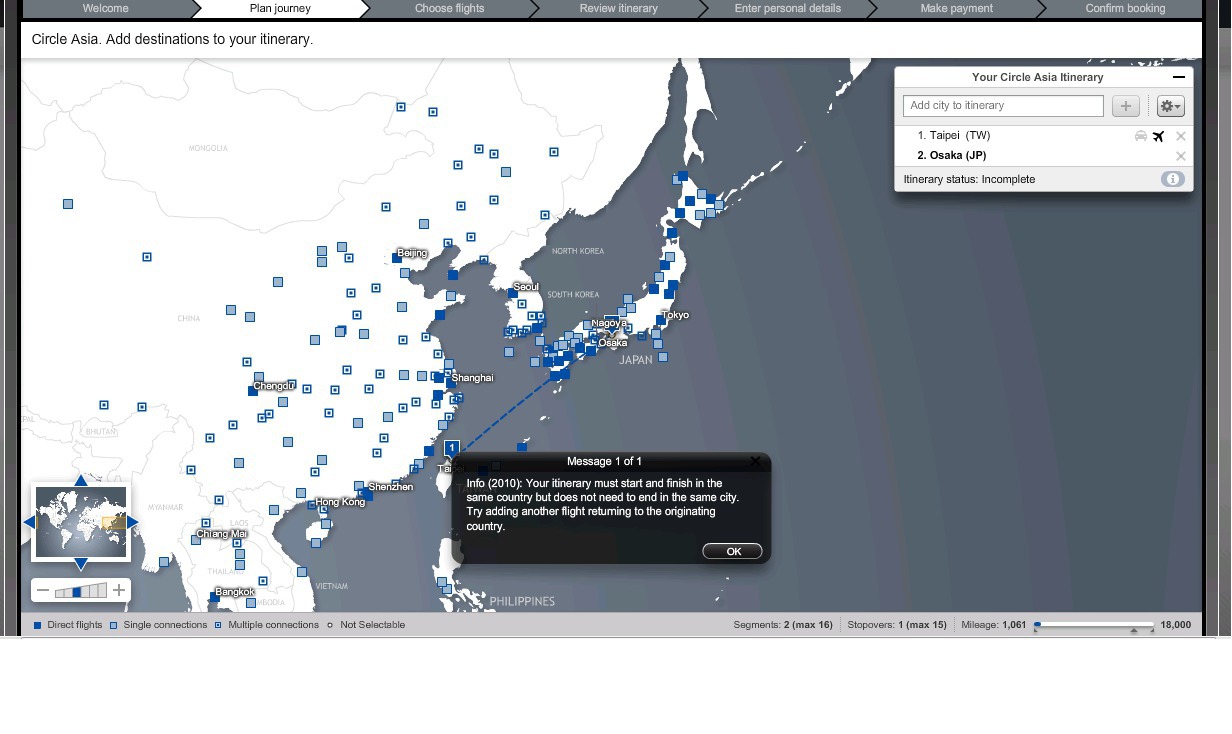This screenshot has height=734, width=1232.
Task: Pan the mini-map down with the arrow
Action: pyautogui.click(x=81, y=564)
